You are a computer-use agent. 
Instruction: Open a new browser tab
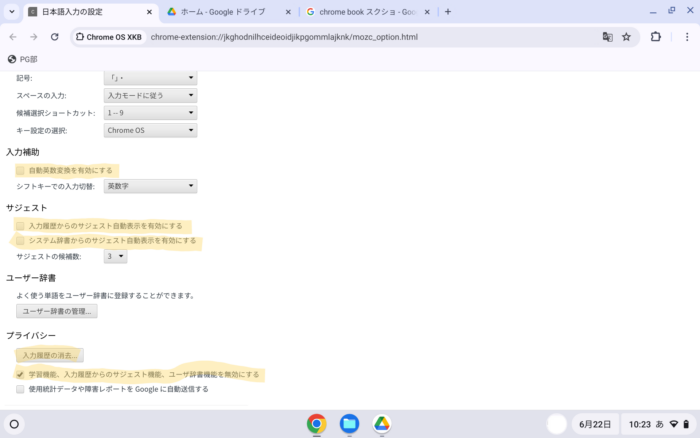coord(447,12)
